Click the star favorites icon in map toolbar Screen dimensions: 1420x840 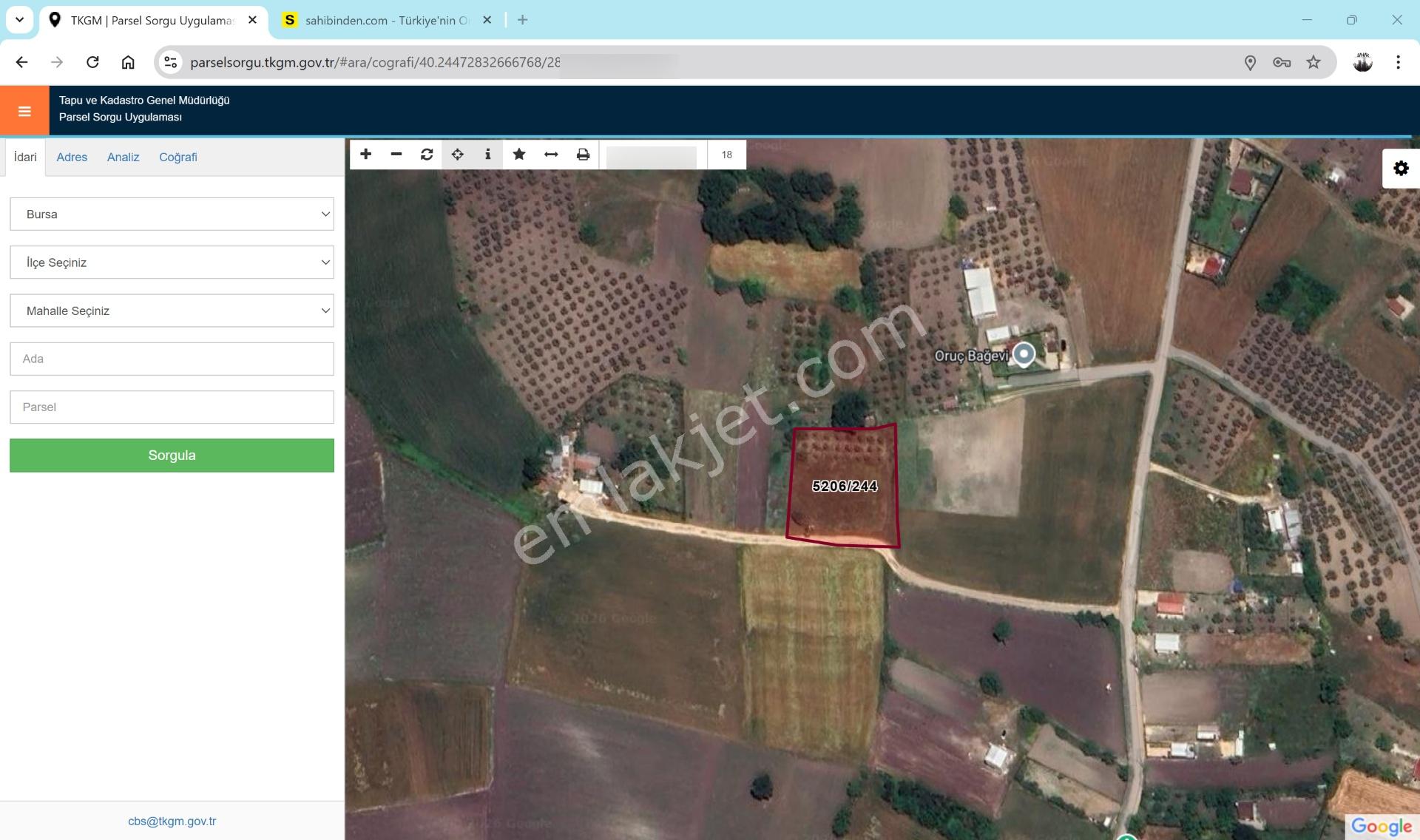pos(519,155)
